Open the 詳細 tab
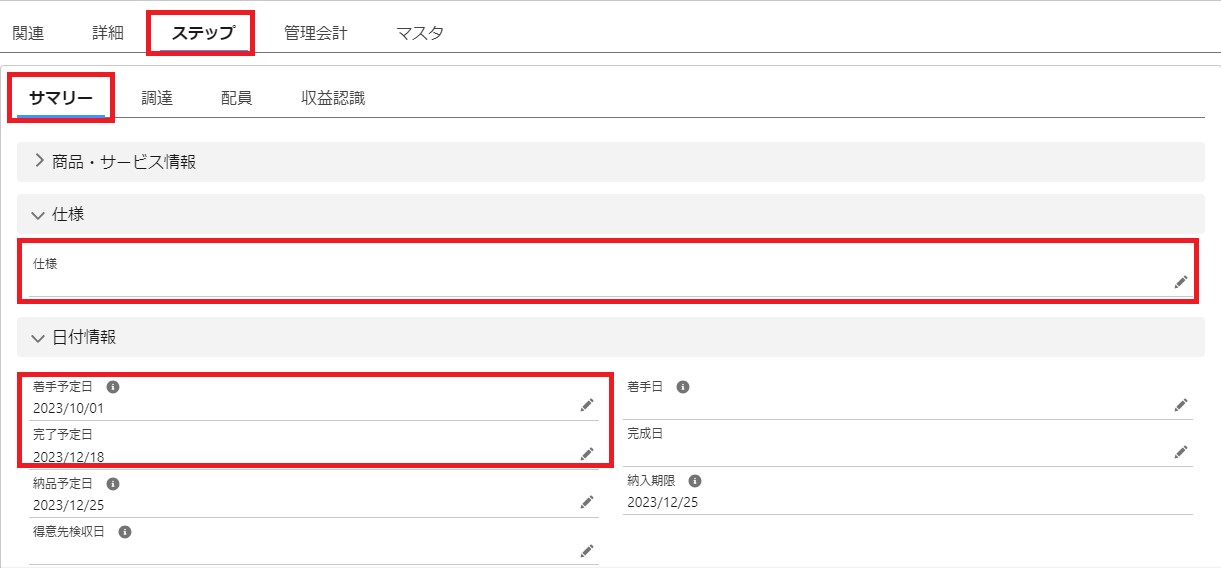 (108, 33)
